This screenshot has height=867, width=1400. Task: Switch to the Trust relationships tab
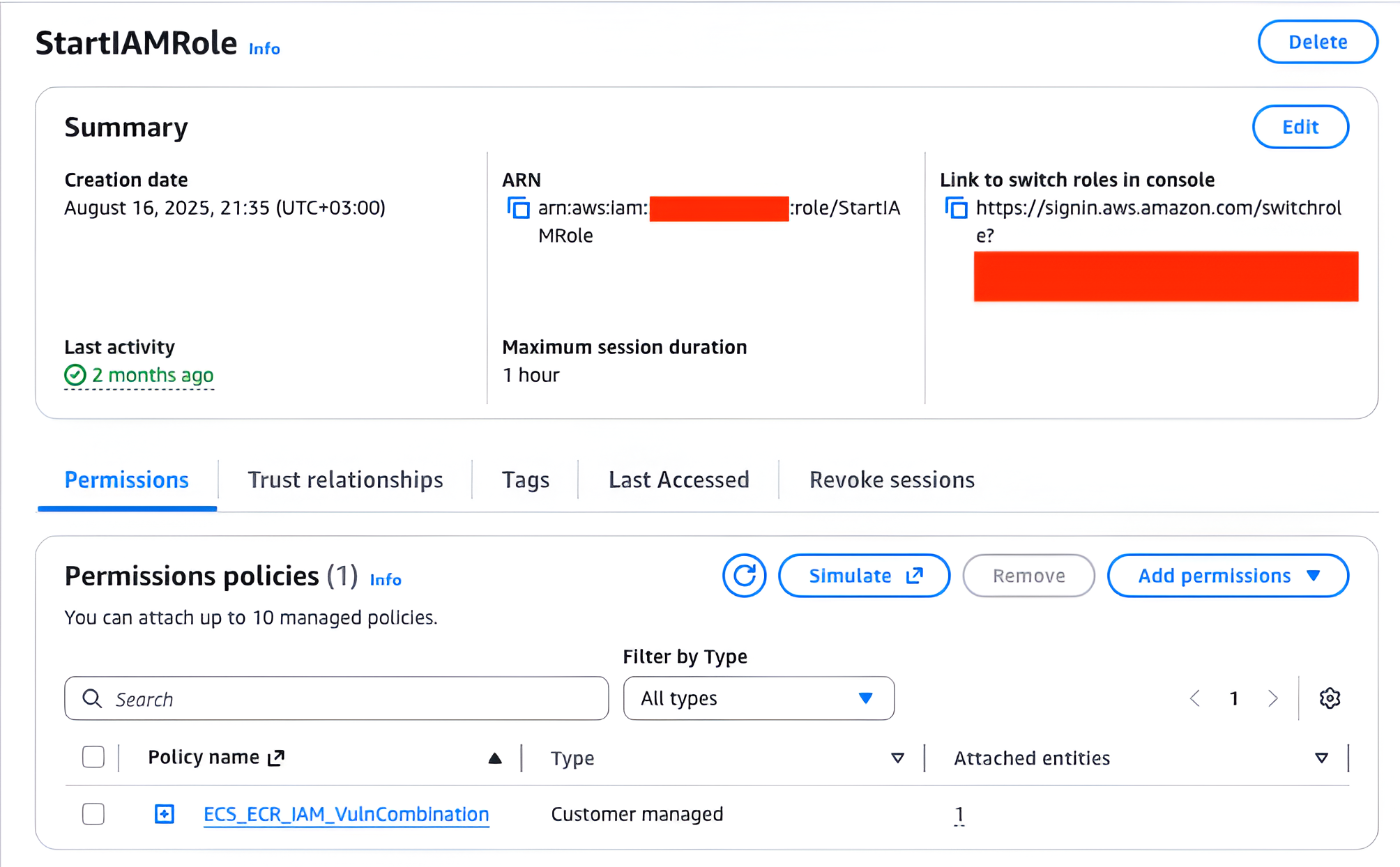coord(345,479)
